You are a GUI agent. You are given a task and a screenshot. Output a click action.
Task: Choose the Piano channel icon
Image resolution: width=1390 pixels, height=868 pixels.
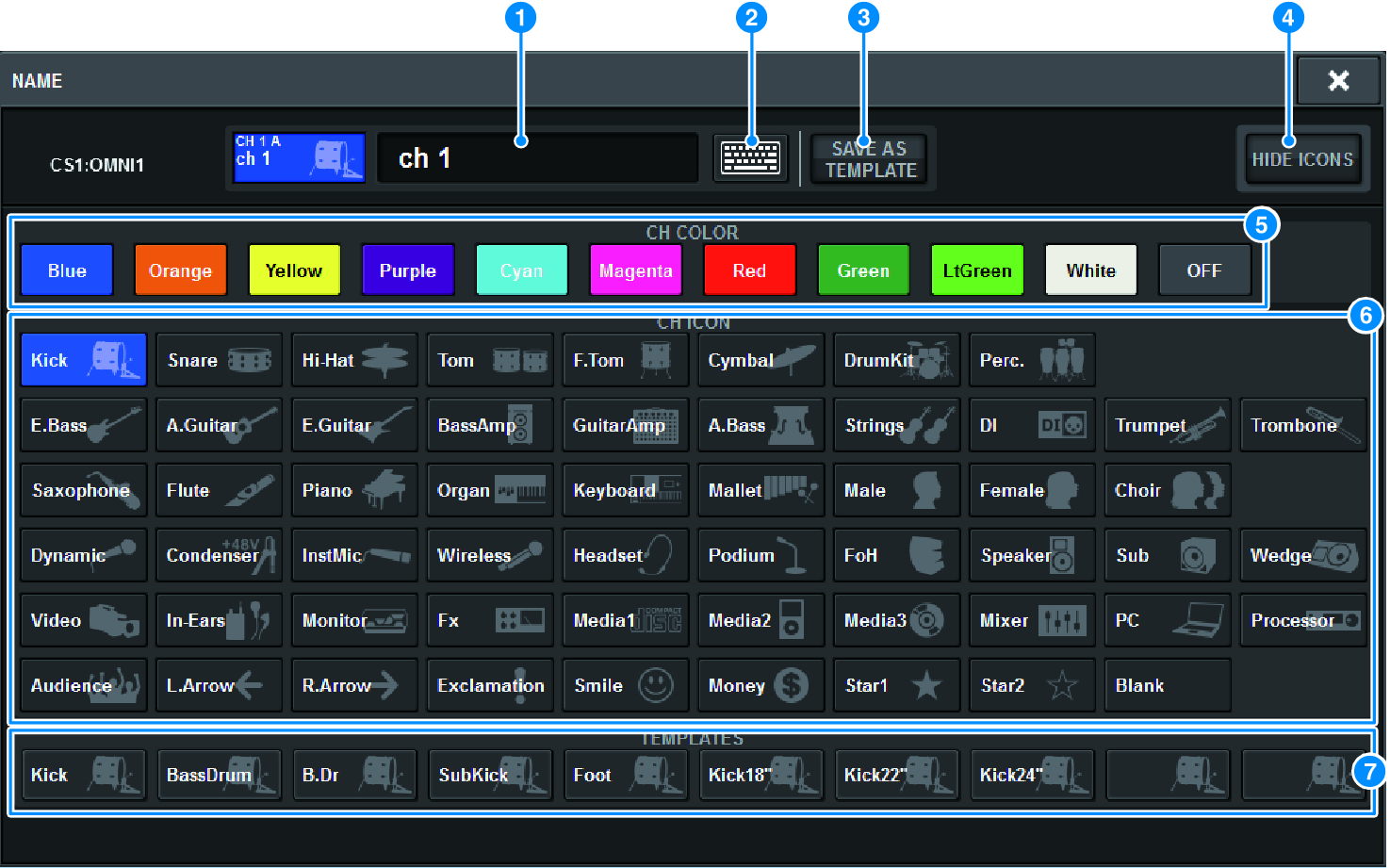coord(354,490)
